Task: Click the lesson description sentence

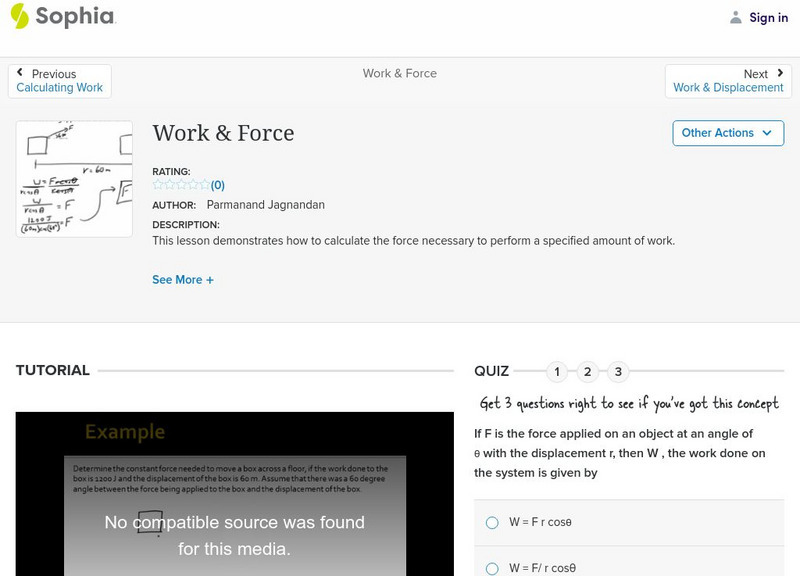Action: click(413, 241)
